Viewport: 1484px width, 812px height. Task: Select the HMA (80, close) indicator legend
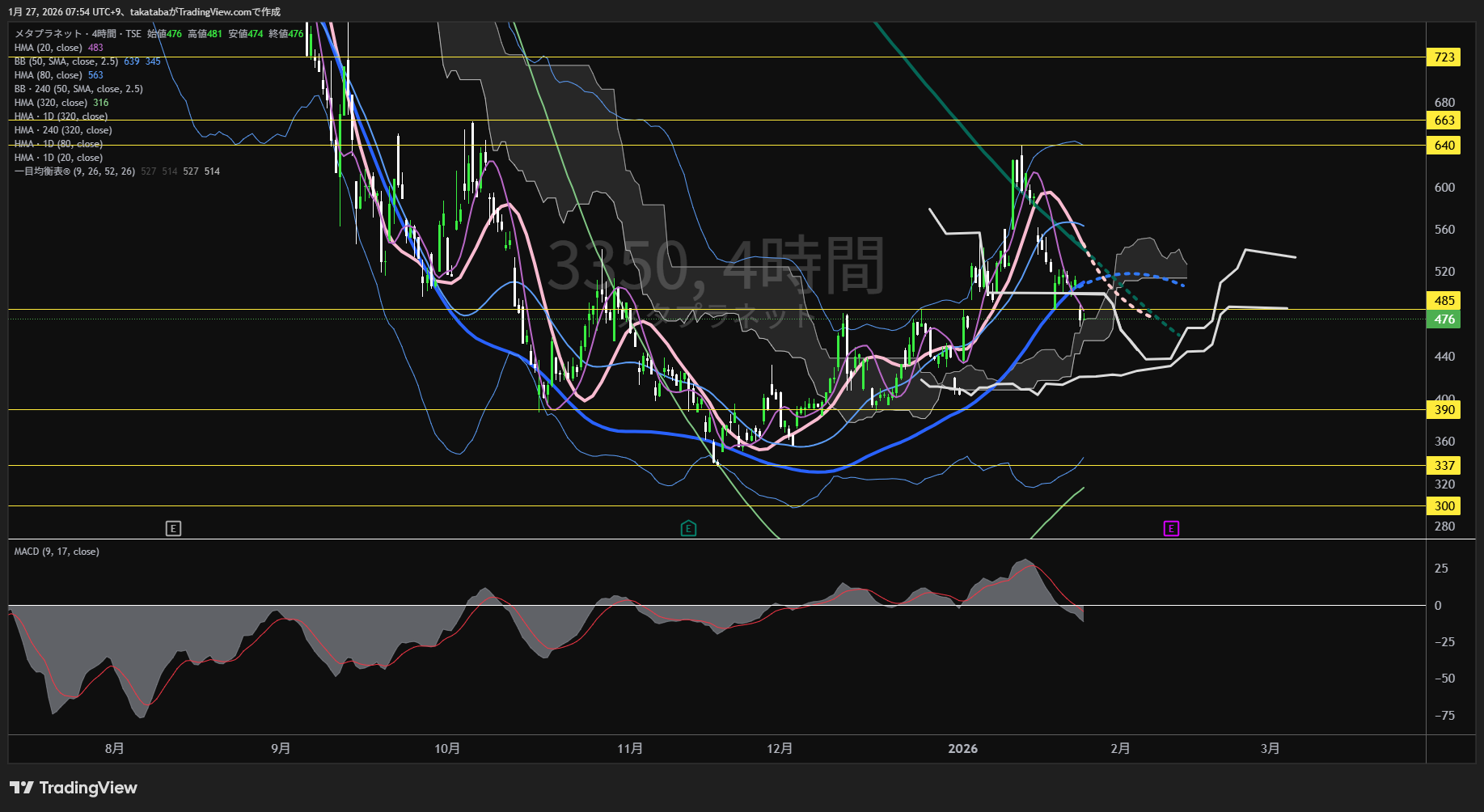pyautogui.click(x=49, y=75)
